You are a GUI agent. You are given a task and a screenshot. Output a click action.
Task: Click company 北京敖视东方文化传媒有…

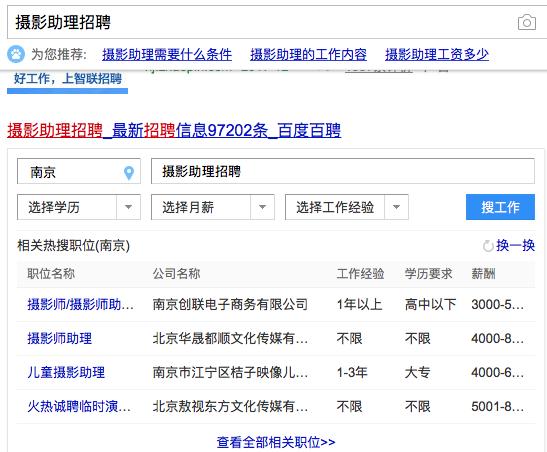230,407
